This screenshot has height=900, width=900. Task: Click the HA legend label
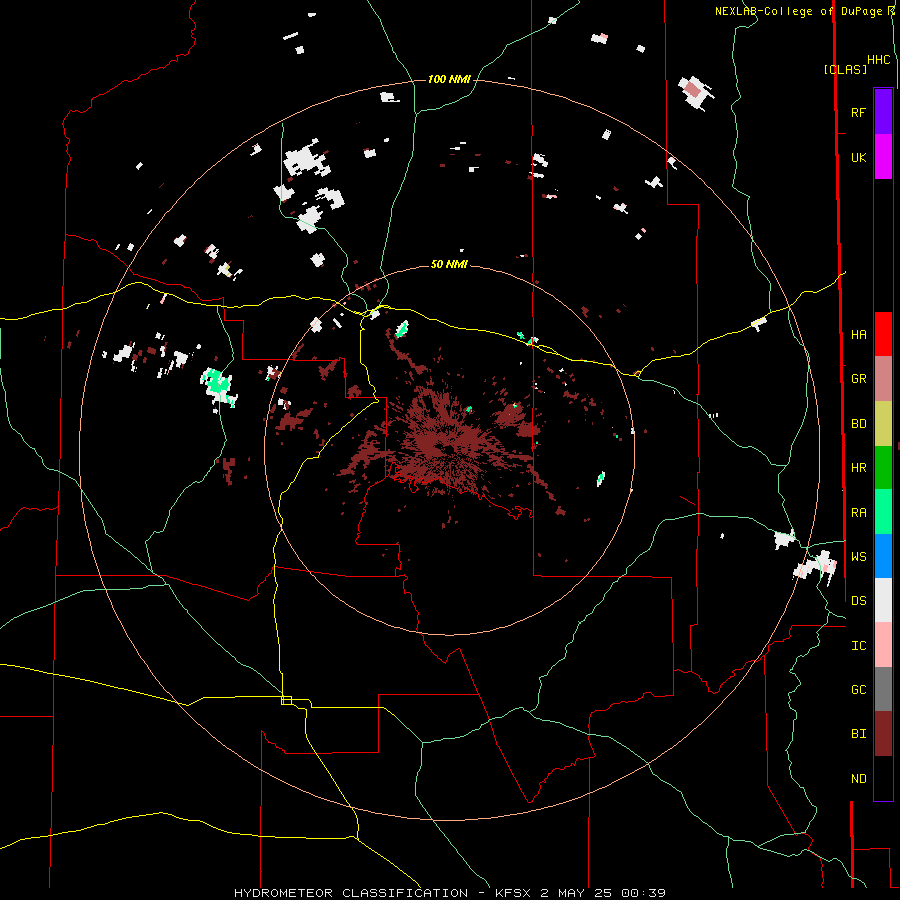tap(858, 334)
